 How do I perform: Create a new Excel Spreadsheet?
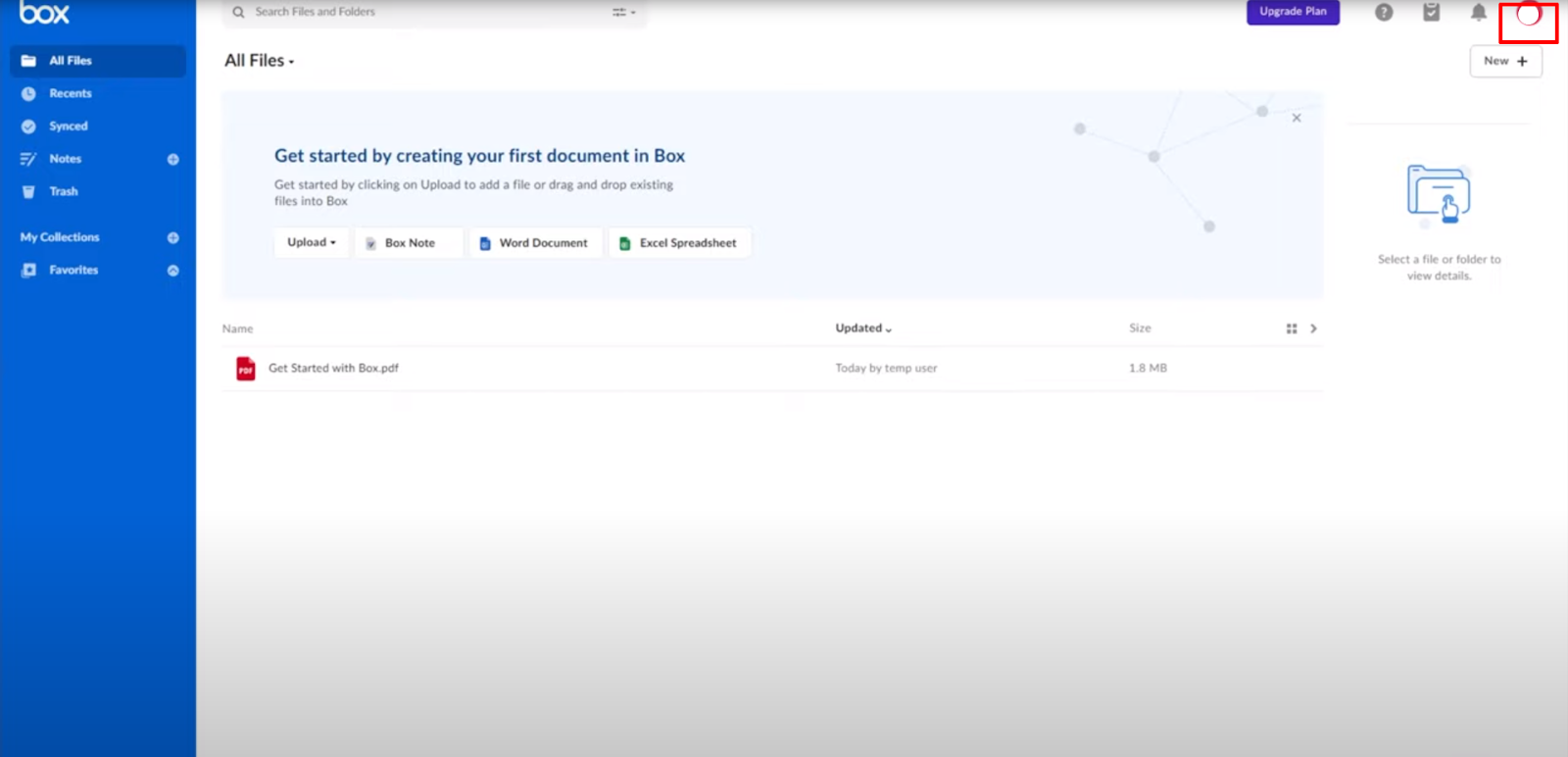tap(679, 243)
